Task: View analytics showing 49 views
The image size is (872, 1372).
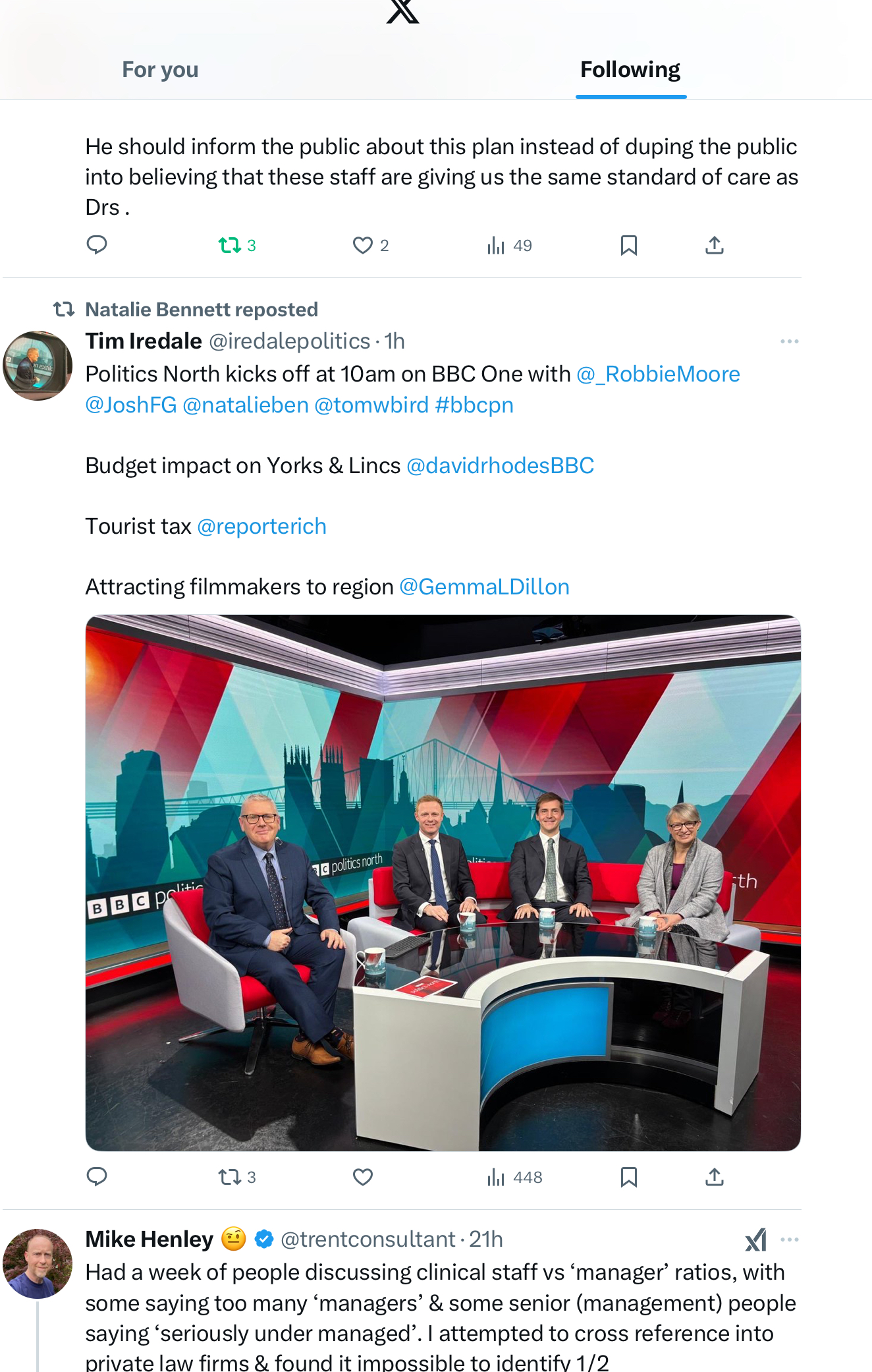Action: click(x=509, y=245)
